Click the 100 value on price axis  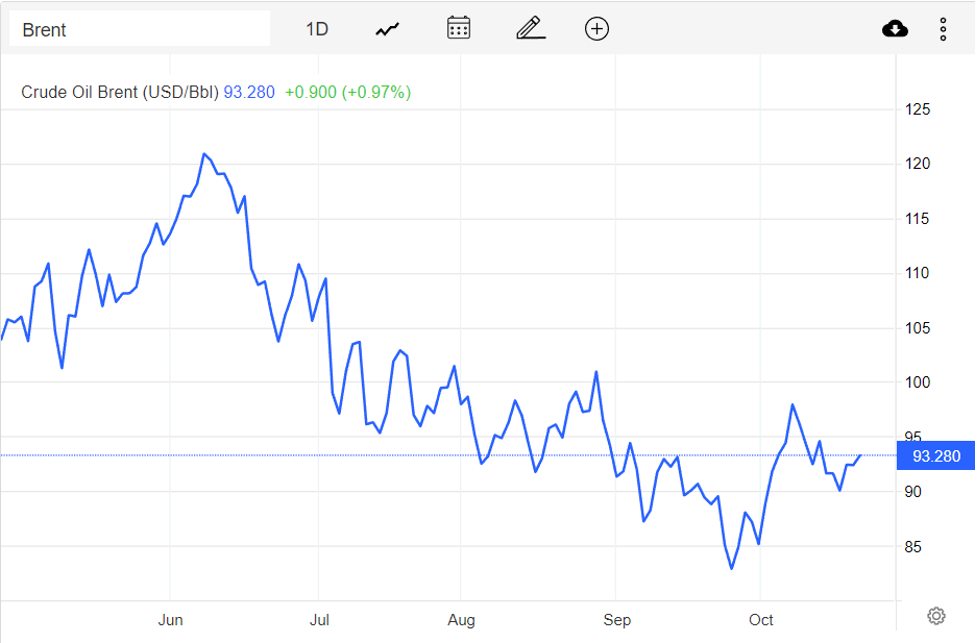pyautogui.click(x=917, y=382)
